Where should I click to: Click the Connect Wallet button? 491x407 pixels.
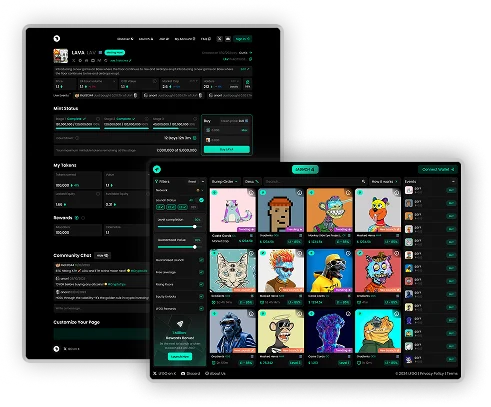point(437,170)
